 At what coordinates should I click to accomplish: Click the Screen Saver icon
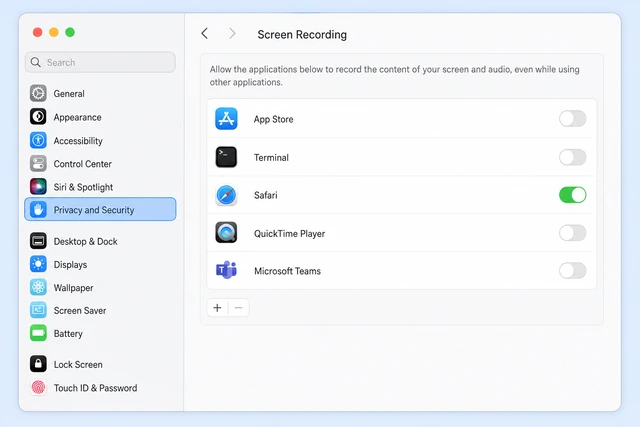38,310
